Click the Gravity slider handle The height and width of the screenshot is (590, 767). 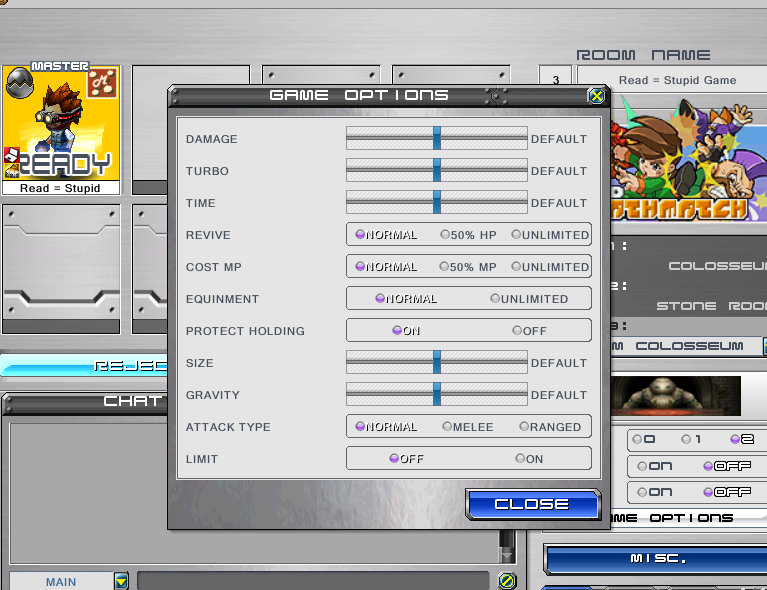pyautogui.click(x=437, y=395)
